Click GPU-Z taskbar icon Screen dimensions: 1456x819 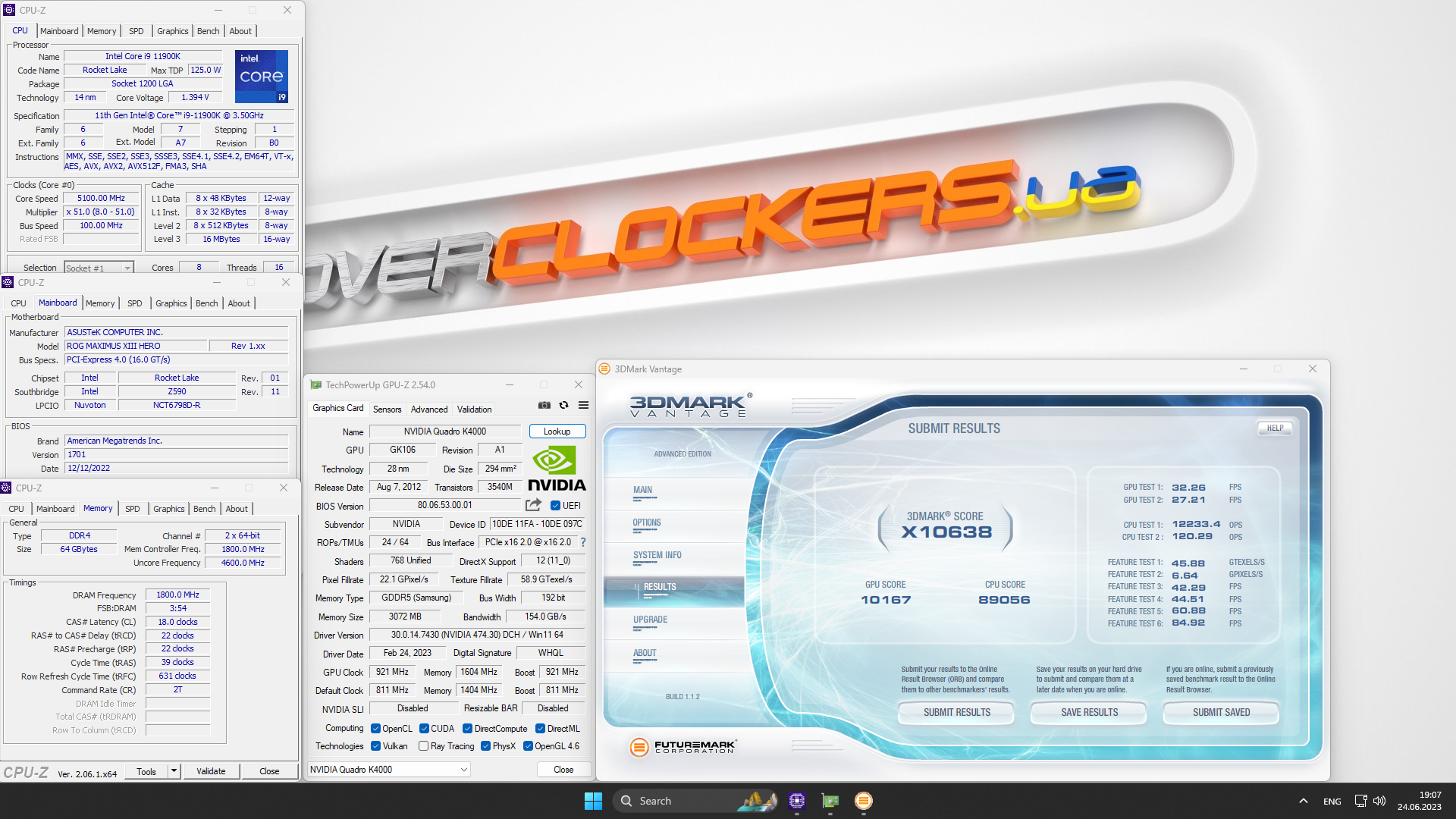click(x=830, y=801)
